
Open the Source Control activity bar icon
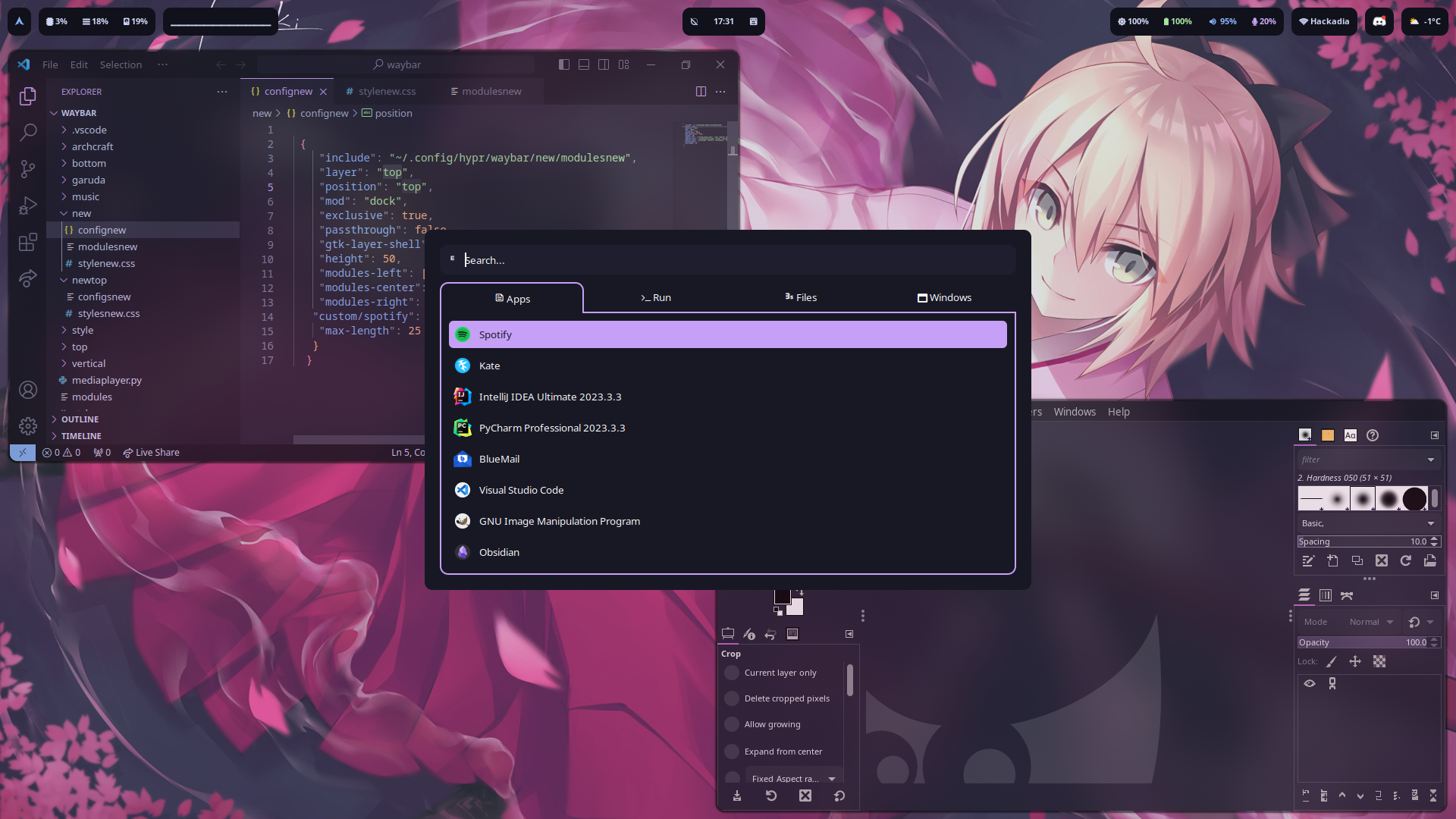(28, 168)
